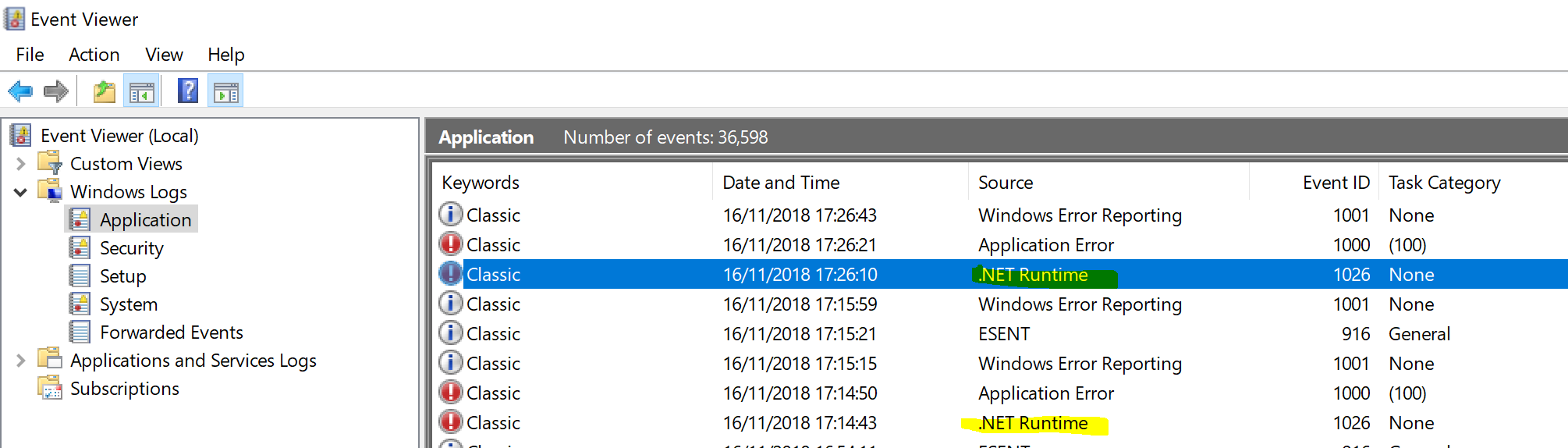Image resolution: width=1568 pixels, height=448 pixels.
Task: Click the Forwarded Events log icon
Action: 80,332
